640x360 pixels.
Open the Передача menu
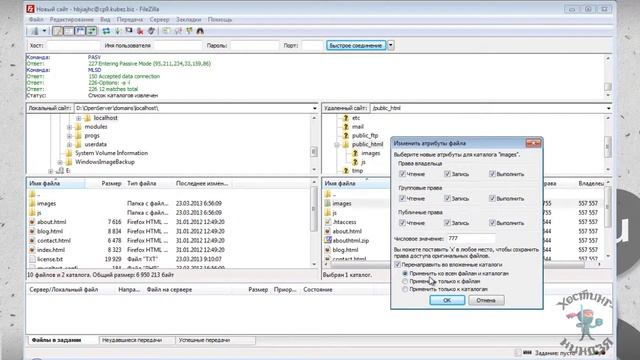(130, 20)
